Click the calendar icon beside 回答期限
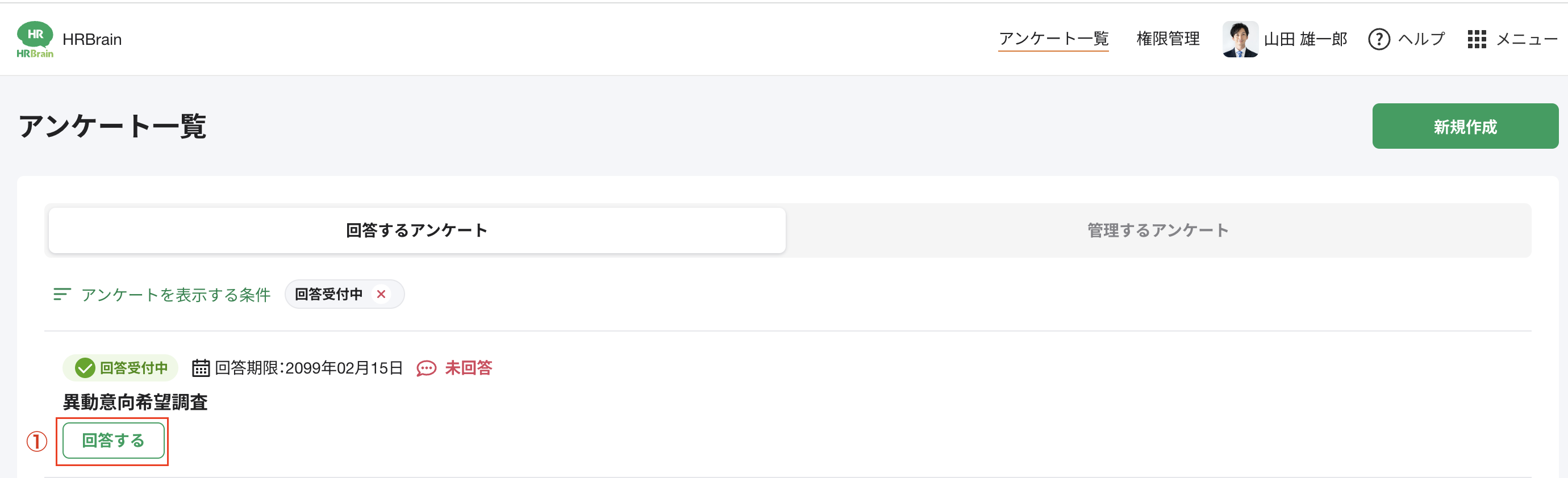Image resolution: width=1568 pixels, height=478 pixels. pyautogui.click(x=201, y=368)
